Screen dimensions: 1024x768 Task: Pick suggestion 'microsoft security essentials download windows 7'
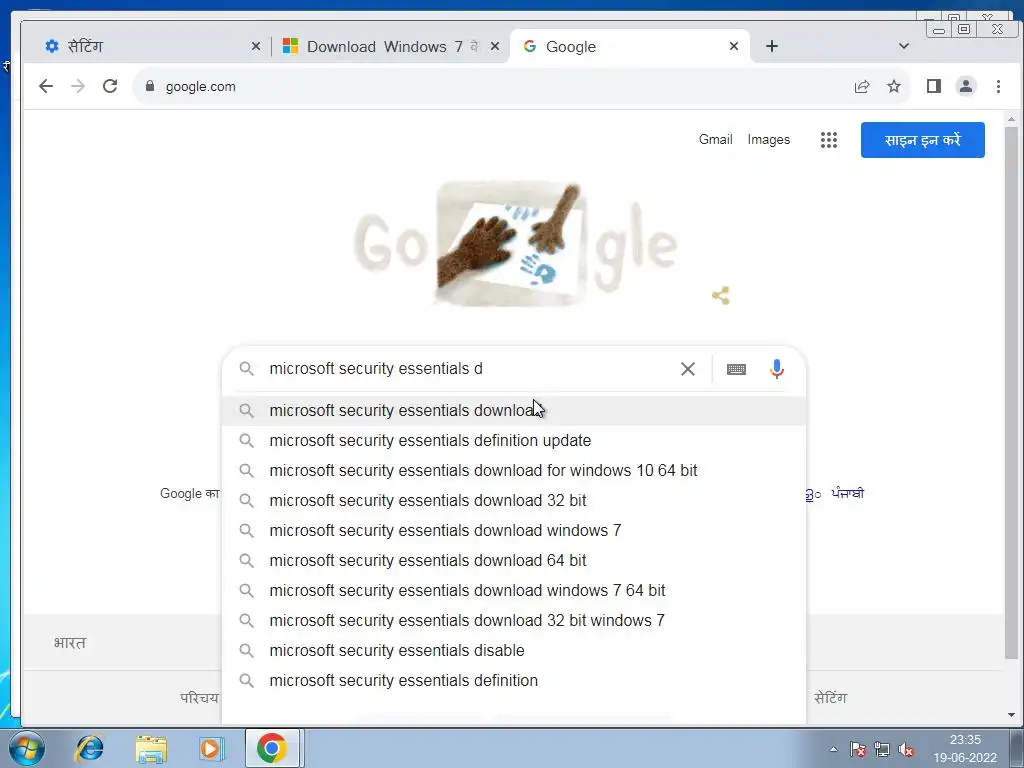tap(513, 531)
